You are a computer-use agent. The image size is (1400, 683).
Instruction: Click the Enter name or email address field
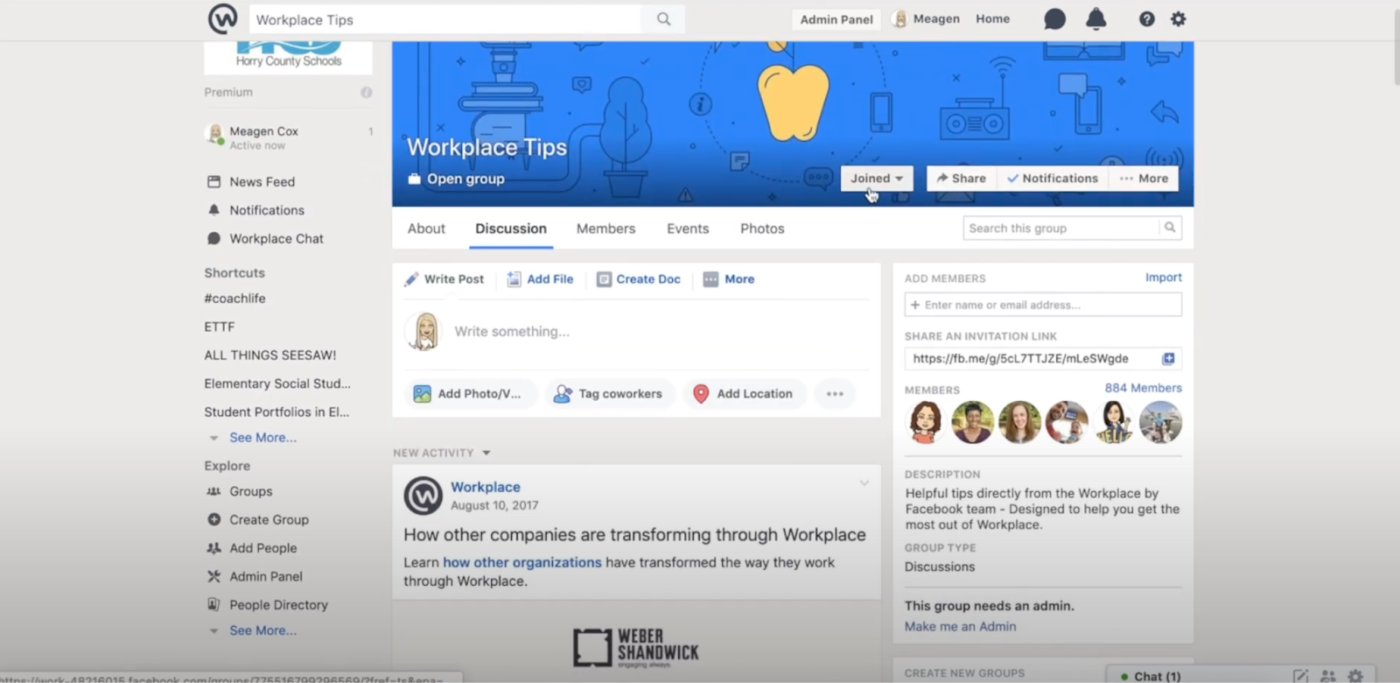point(1043,305)
